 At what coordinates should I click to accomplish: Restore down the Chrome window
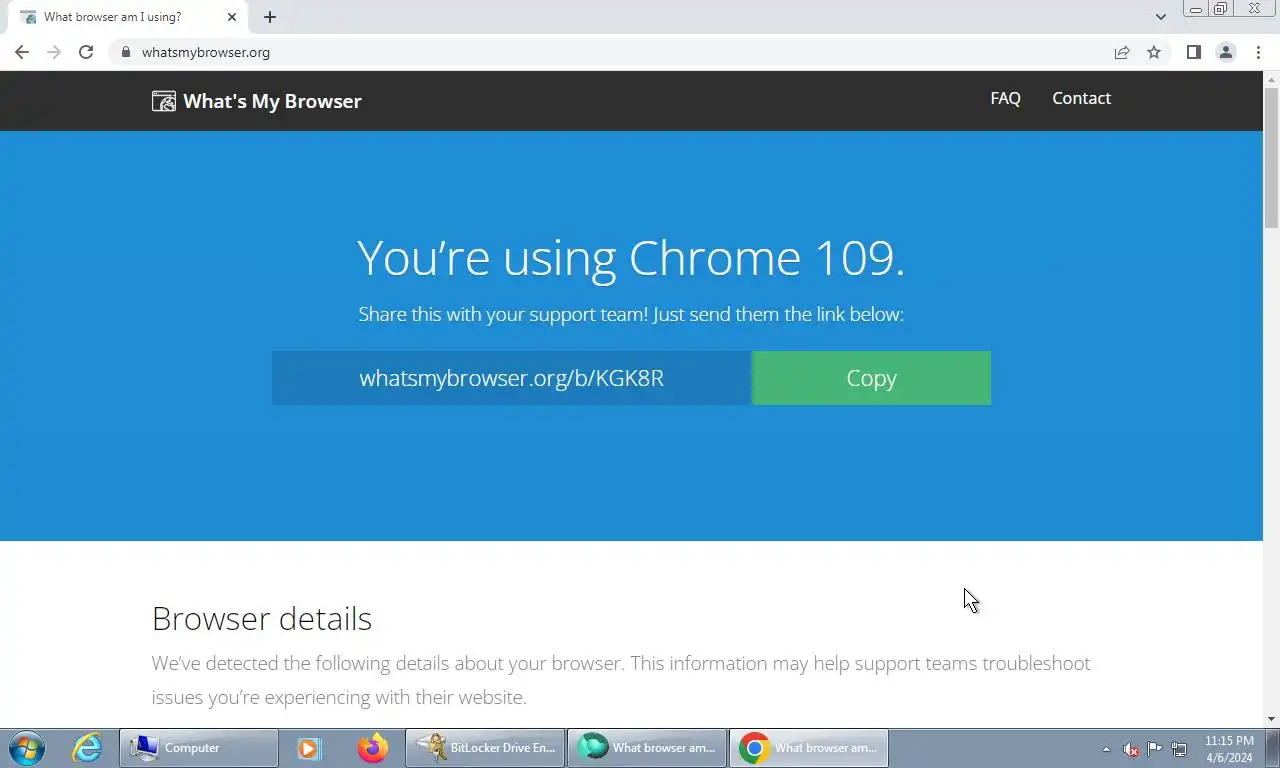(x=1220, y=9)
